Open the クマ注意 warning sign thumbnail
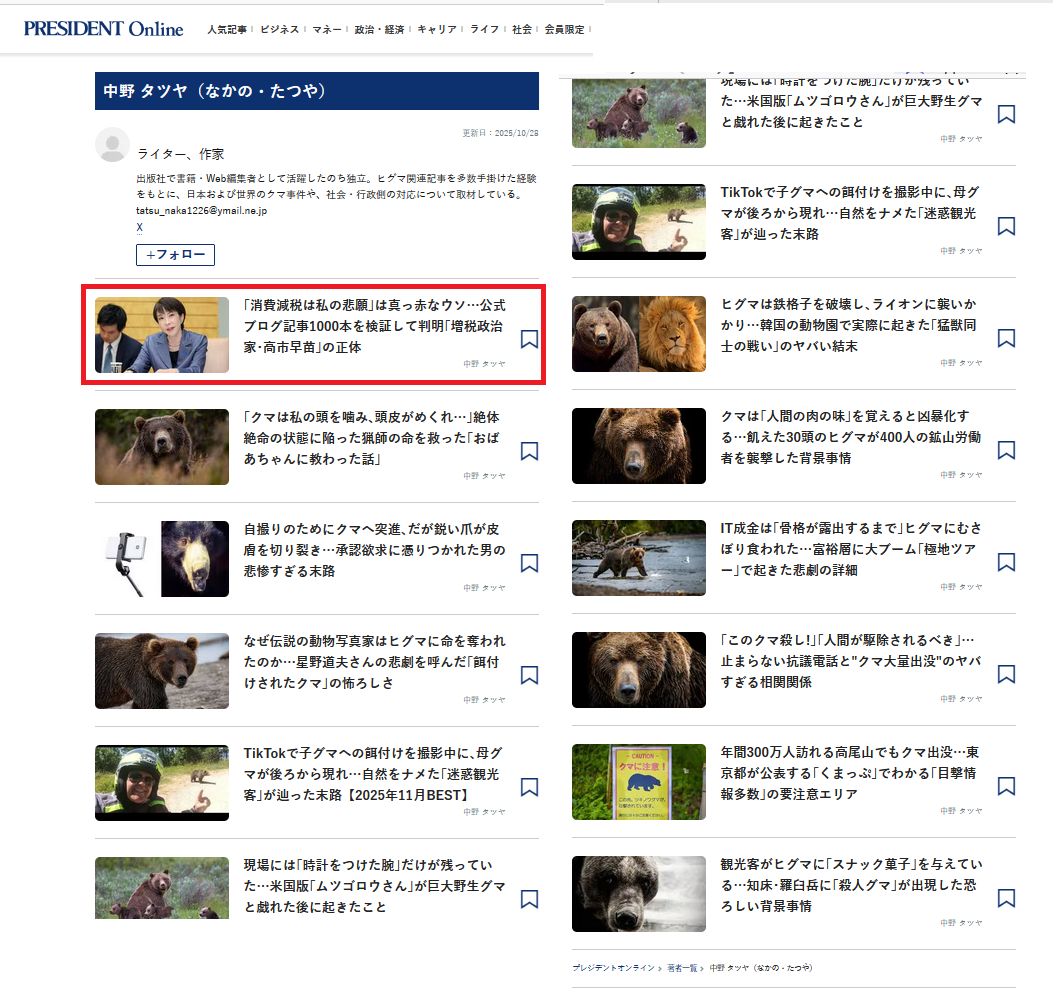This screenshot has height=994, width=1053. [638, 782]
